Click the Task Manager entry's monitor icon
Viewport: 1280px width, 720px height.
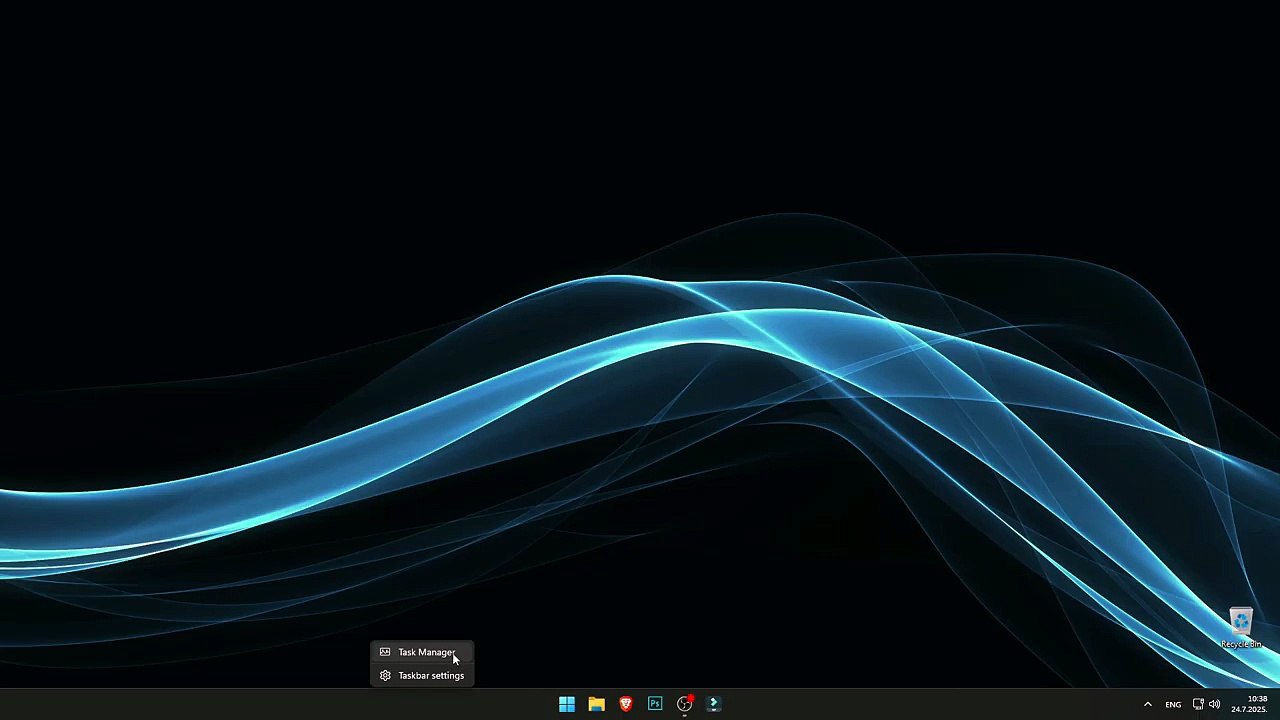click(385, 652)
